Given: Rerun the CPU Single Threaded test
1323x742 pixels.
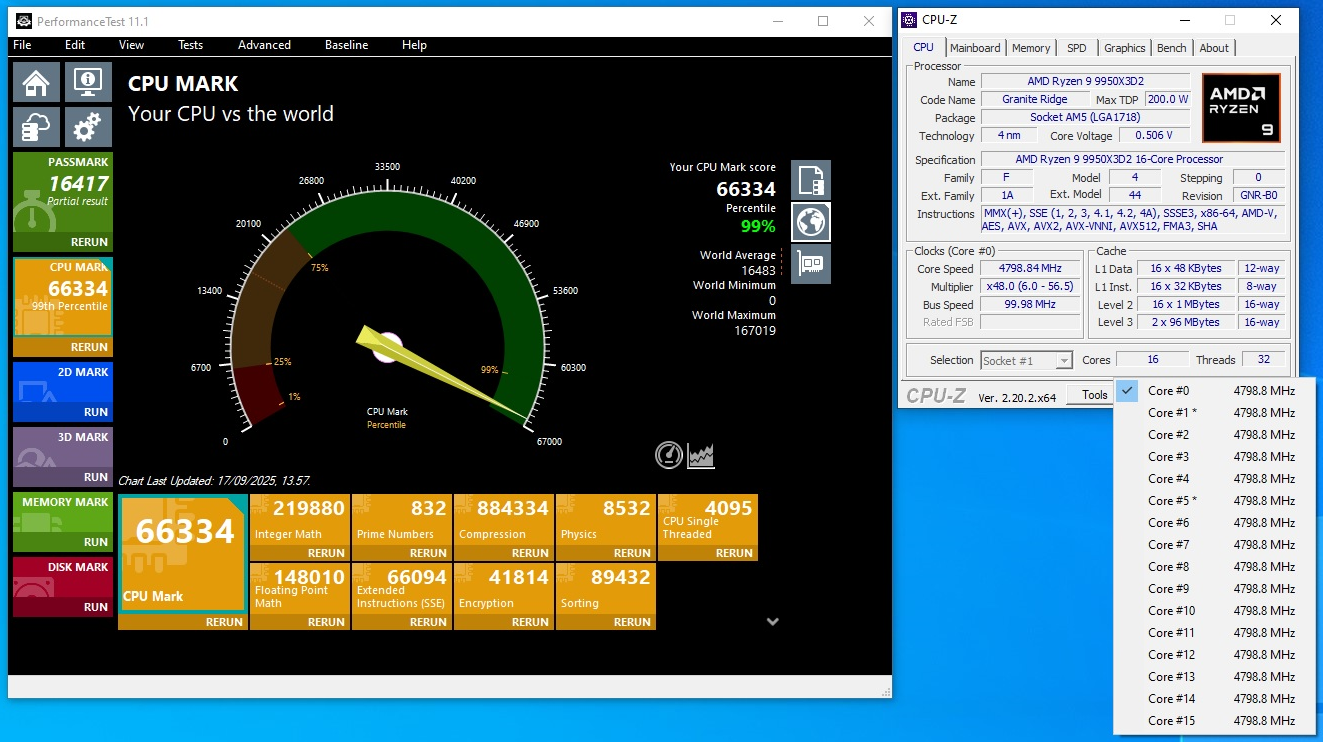Looking at the screenshot, I should (x=734, y=553).
